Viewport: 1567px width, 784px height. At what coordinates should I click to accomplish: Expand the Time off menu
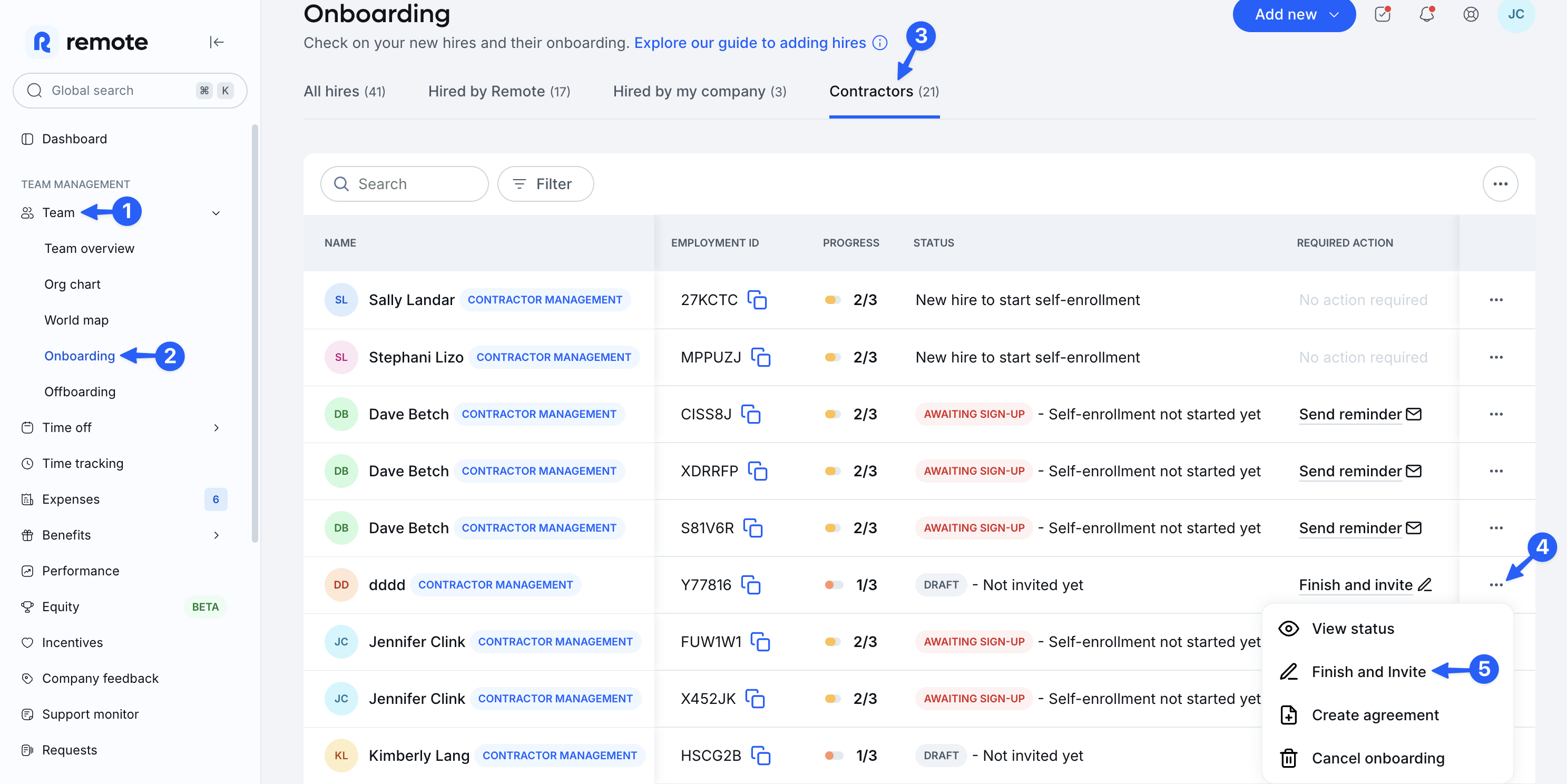click(216, 428)
